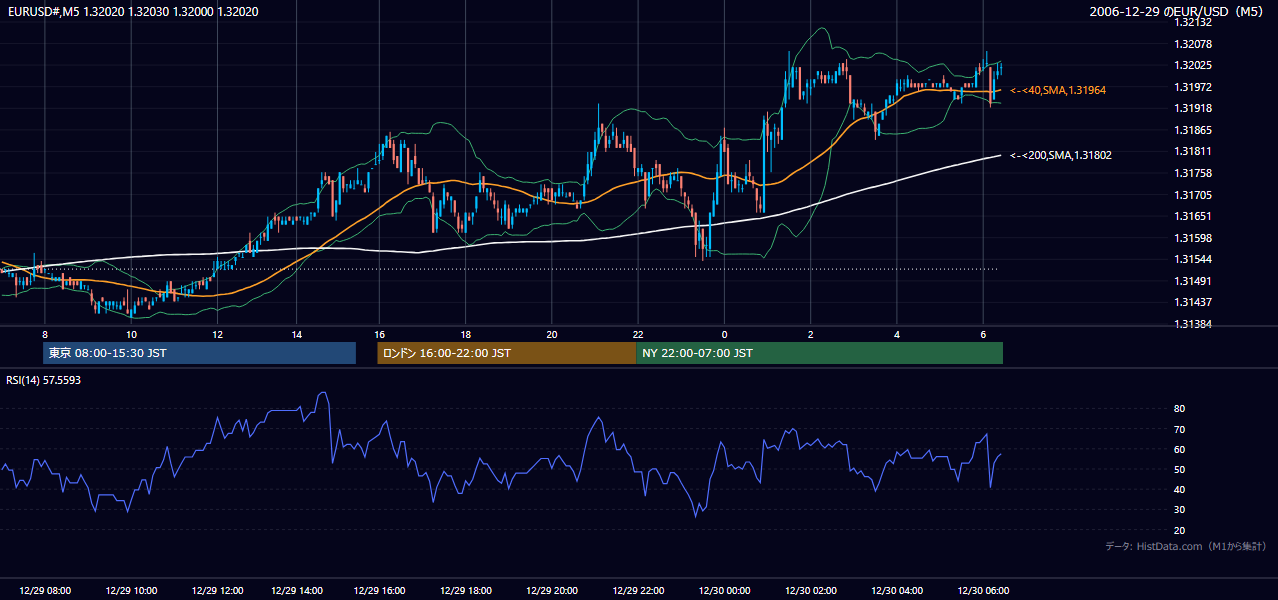Click the データ: HistData.com source credit
The image size is (1278, 600).
tap(1186, 546)
